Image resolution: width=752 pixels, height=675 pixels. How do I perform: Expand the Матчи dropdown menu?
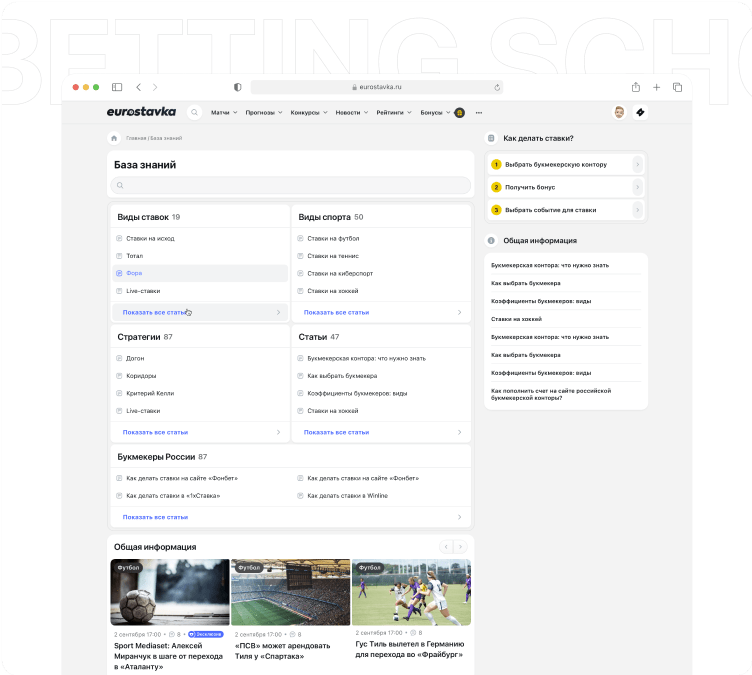coord(224,113)
